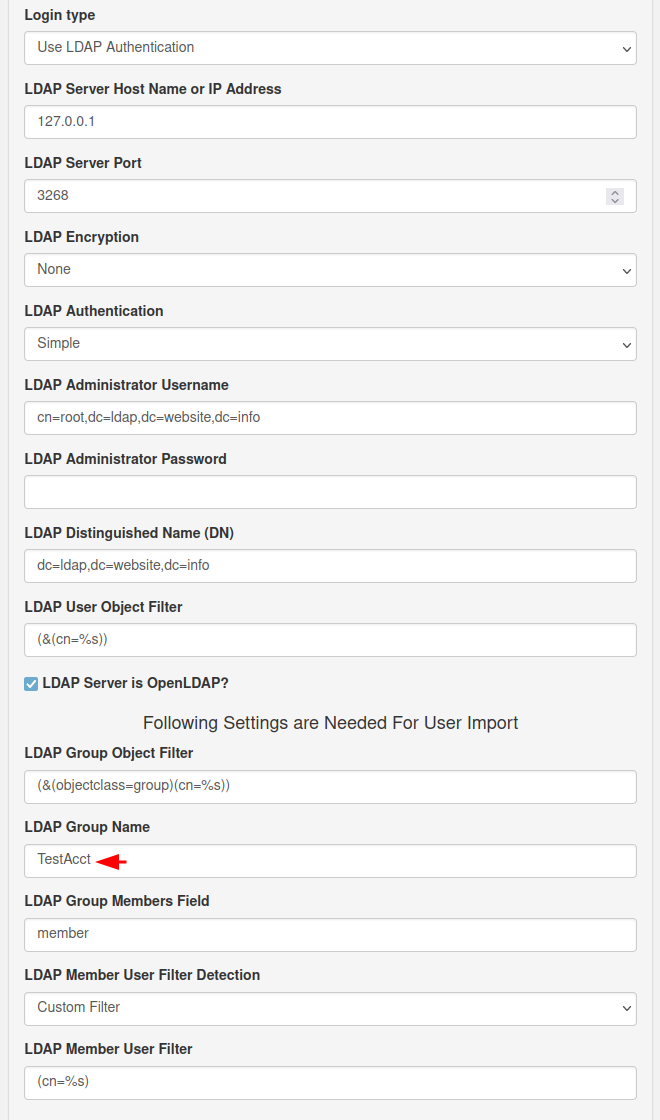This screenshot has height=1120, width=660.
Task: Click the LDAP Administrator Password field
Action: [330, 491]
